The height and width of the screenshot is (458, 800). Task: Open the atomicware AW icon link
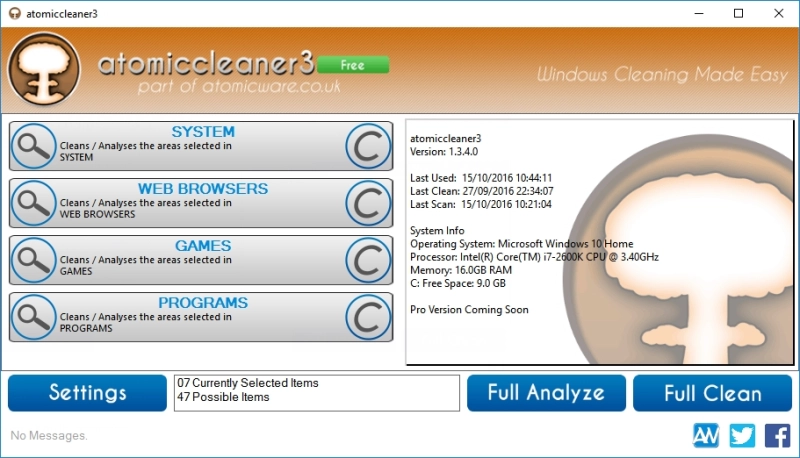(706, 436)
